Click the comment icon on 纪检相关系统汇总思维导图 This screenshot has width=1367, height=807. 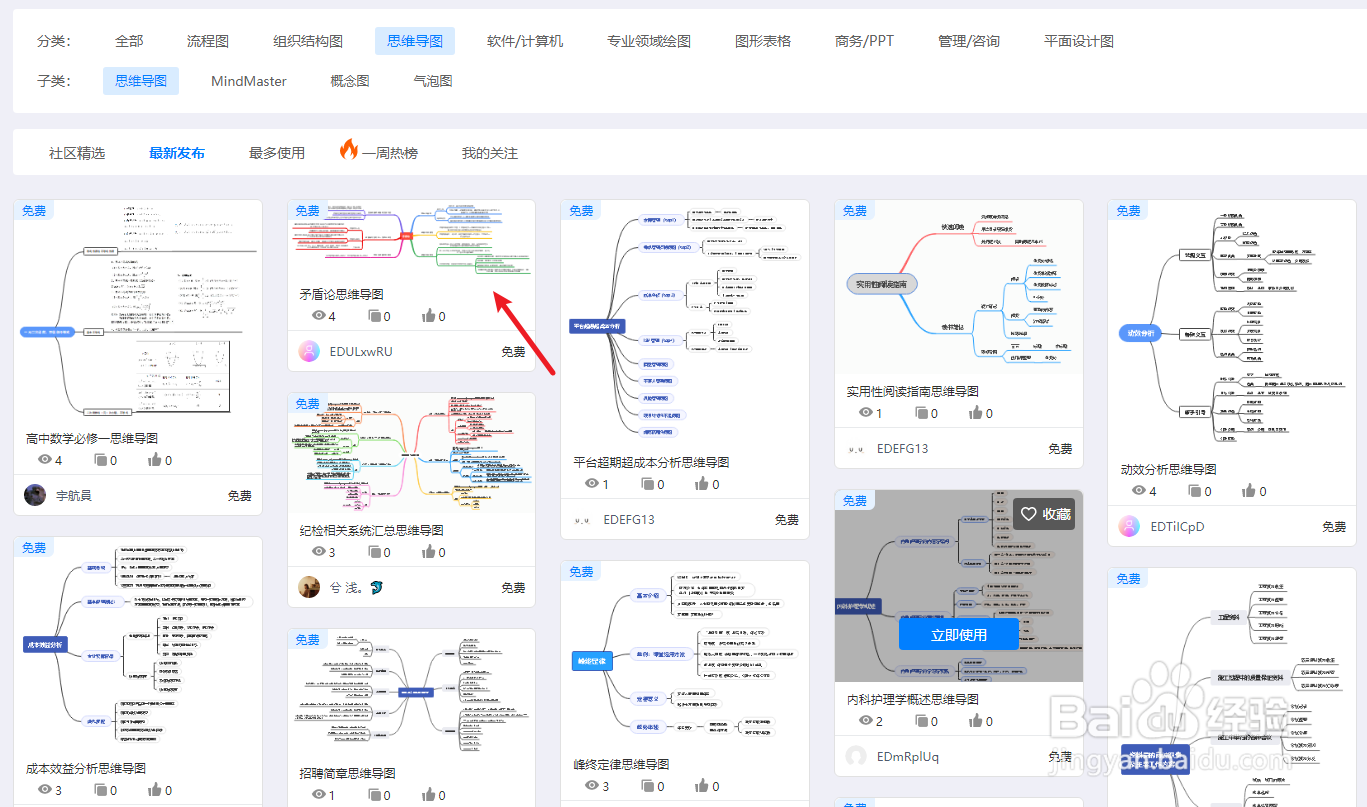pos(376,551)
